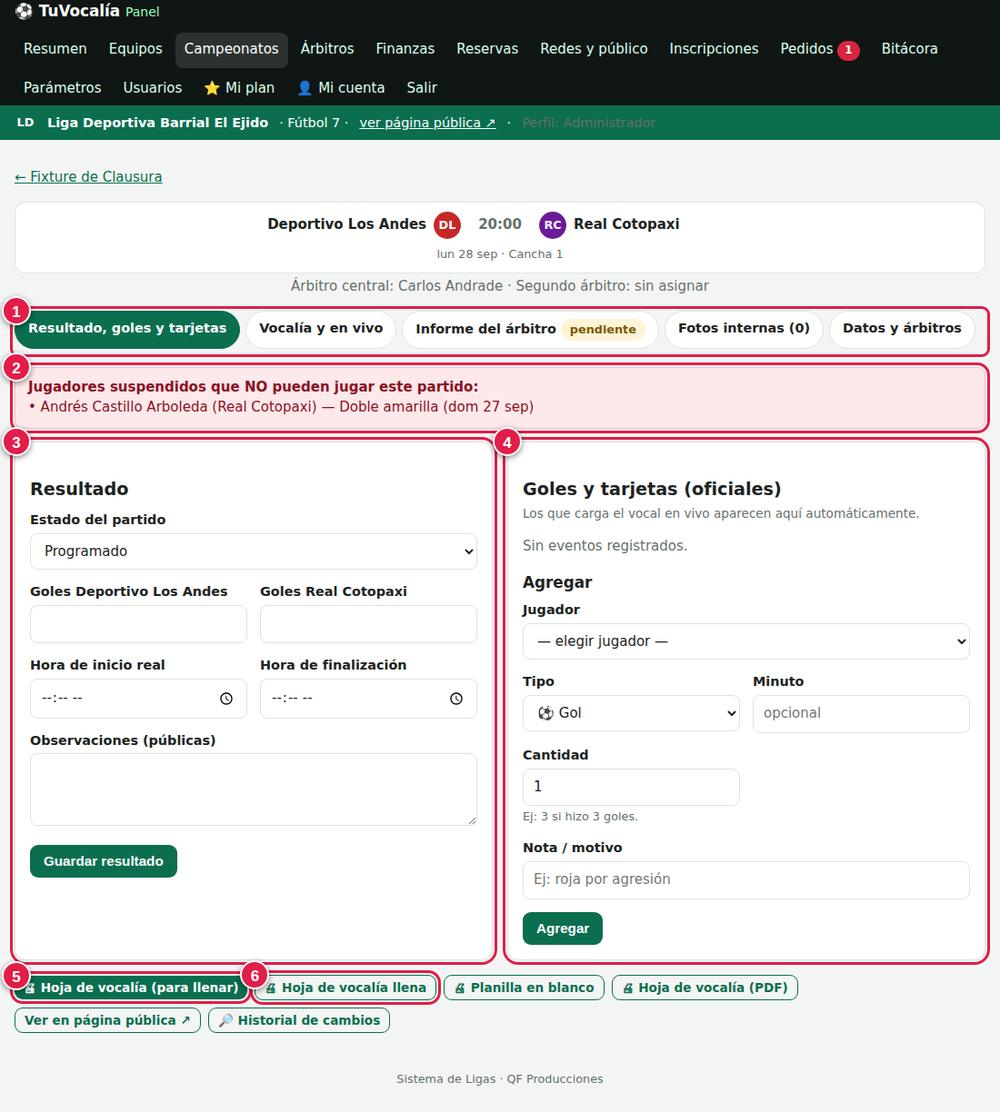Open the Tipo event dropdown showing Gol
This screenshot has height=1112, width=1000.
[631, 713]
